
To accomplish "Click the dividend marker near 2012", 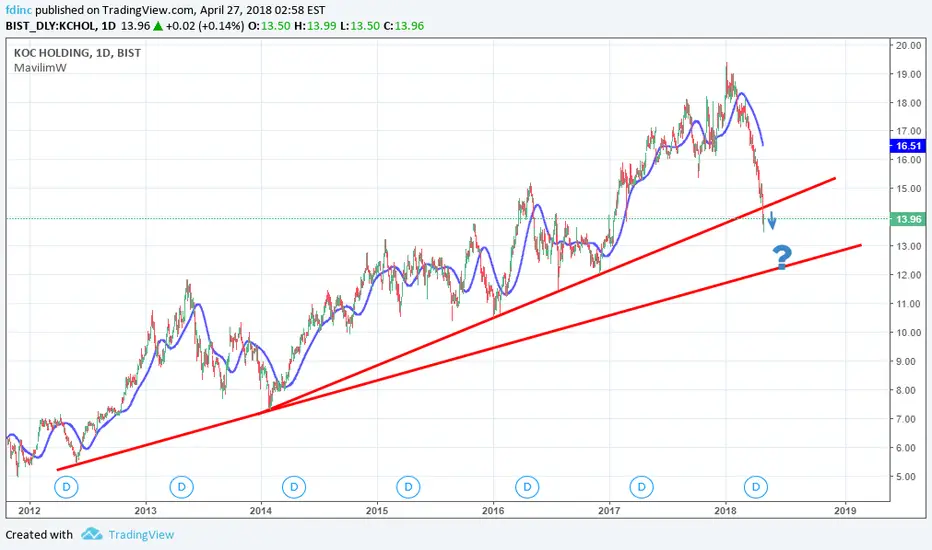I will (x=66, y=487).
